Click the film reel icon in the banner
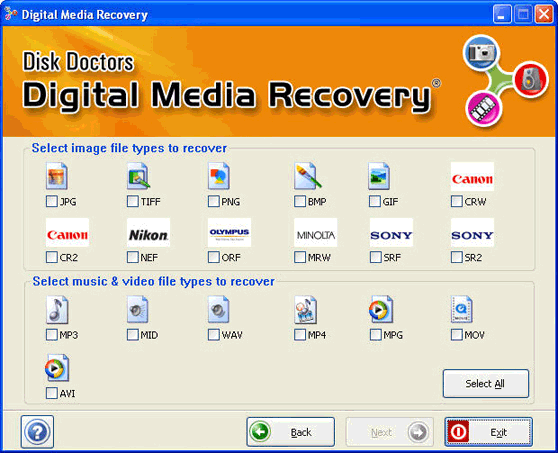 coord(484,108)
